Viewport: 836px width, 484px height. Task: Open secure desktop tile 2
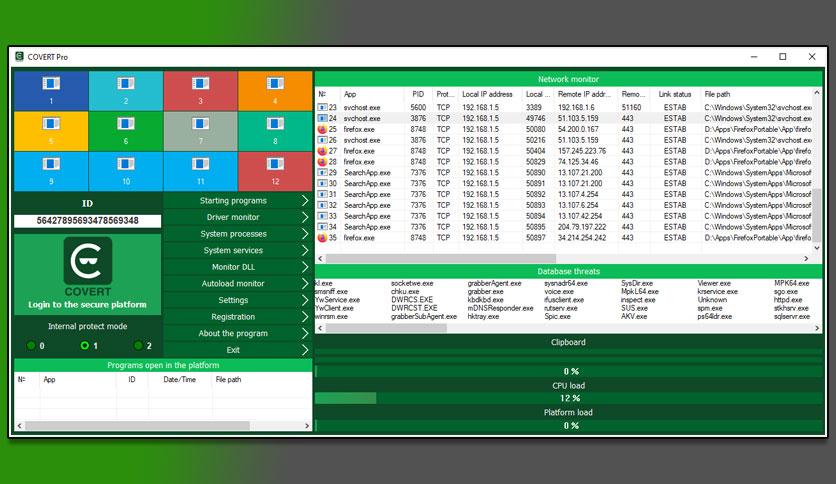coord(126,91)
